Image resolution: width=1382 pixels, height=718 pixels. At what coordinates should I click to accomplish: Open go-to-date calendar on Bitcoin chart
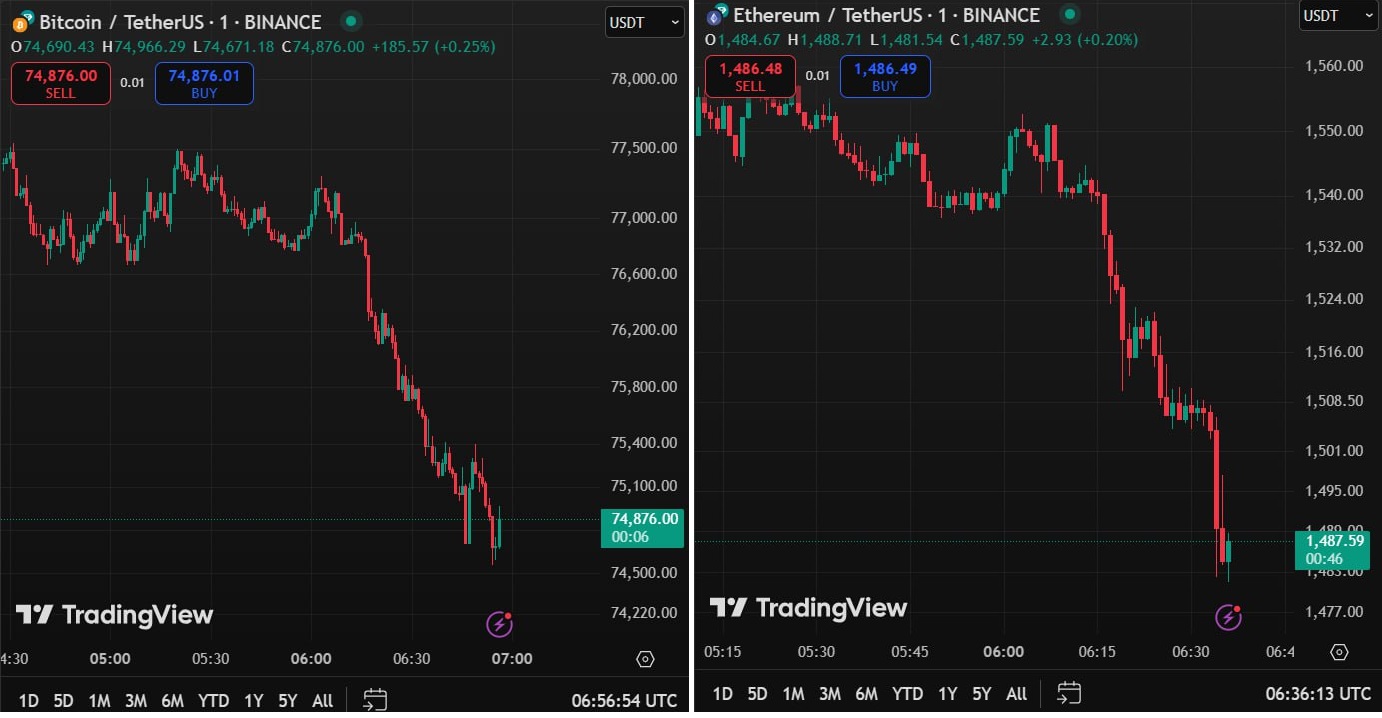(x=375, y=700)
